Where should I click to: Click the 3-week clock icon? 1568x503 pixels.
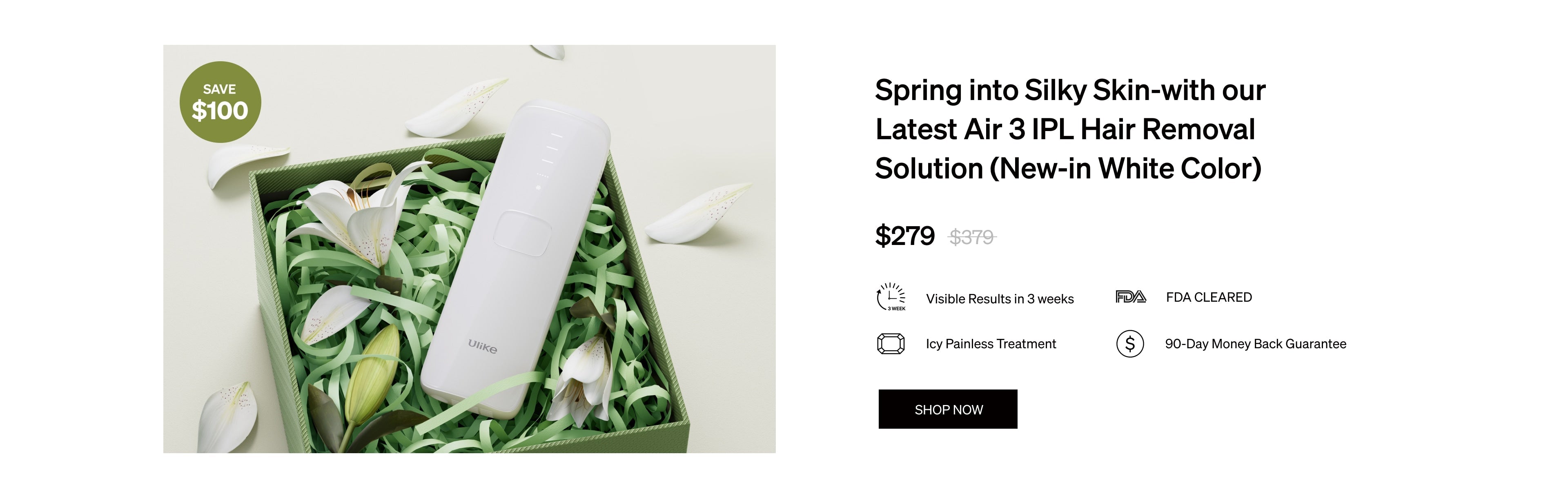point(891,297)
